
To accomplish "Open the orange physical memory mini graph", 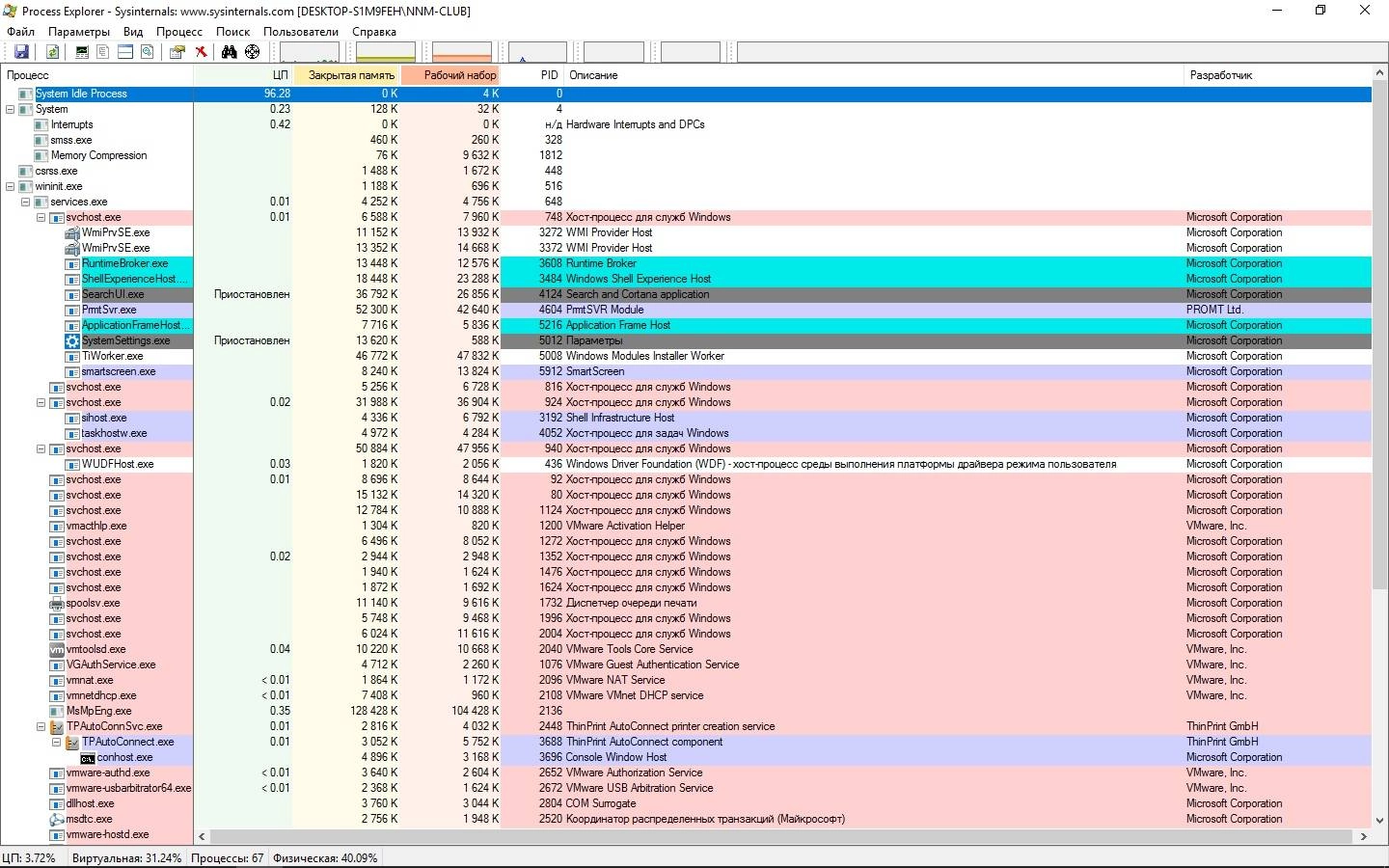I will tap(462, 52).
